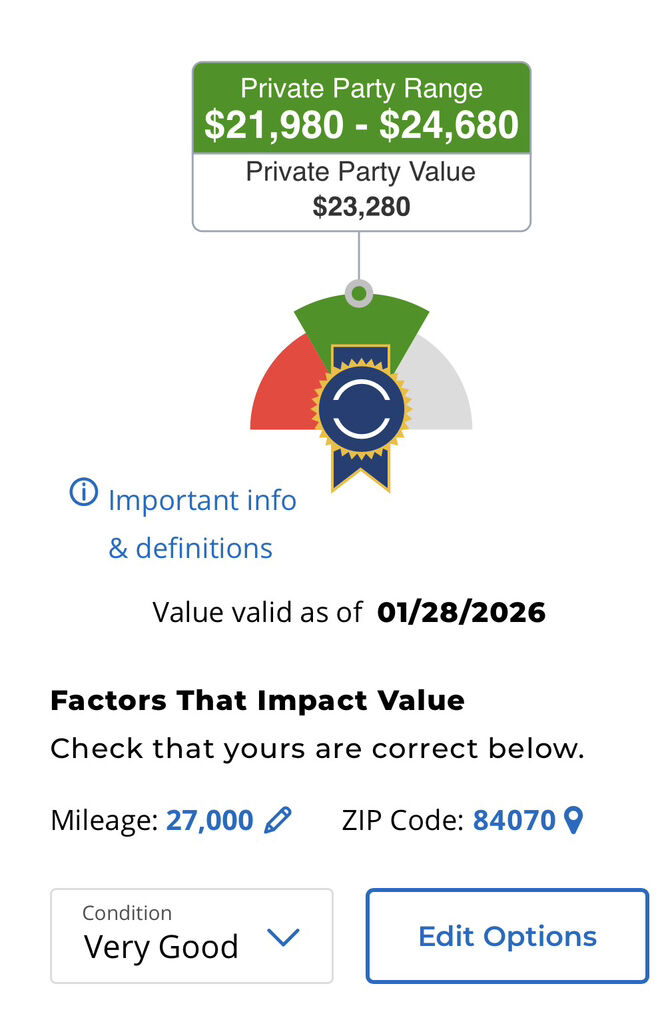Click the location pin icon
The image size is (672, 1020).
(x=573, y=821)
